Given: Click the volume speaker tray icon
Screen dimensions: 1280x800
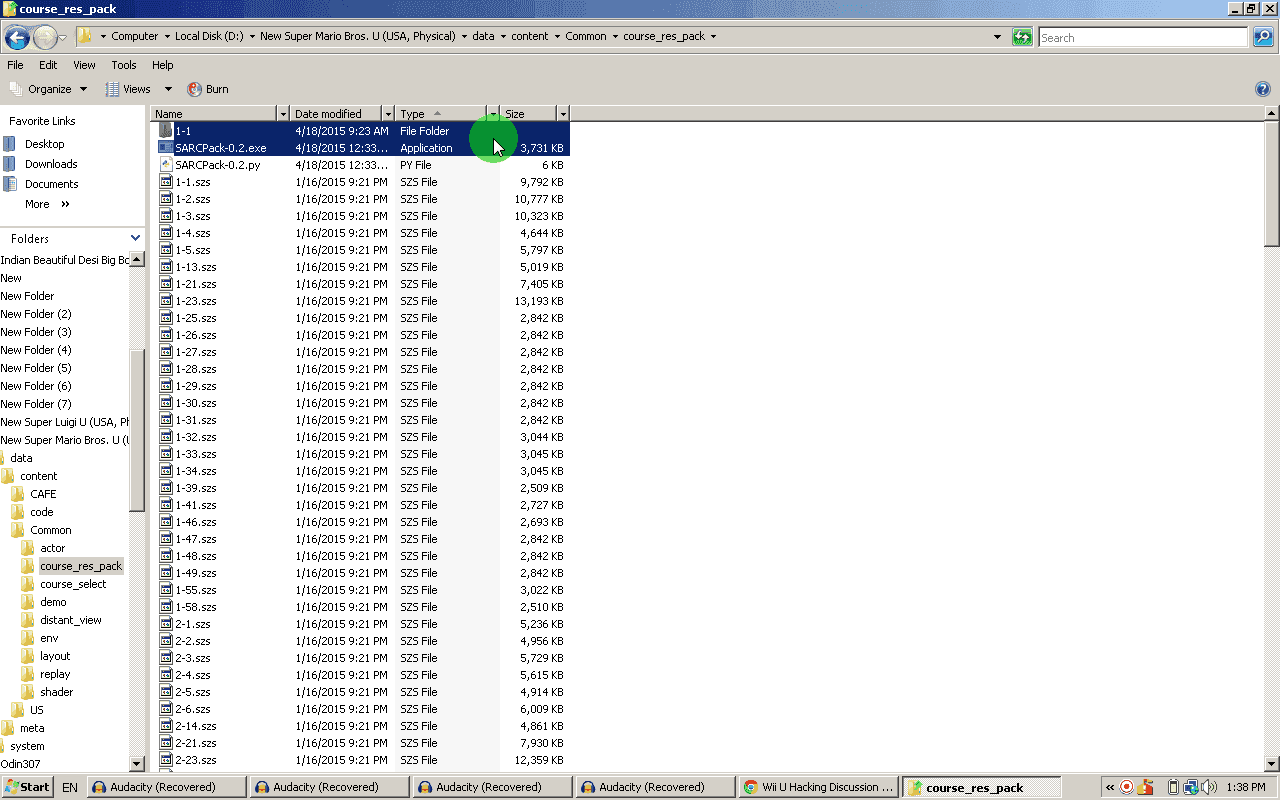Looking at the screenshot, I should (1209, 787).
